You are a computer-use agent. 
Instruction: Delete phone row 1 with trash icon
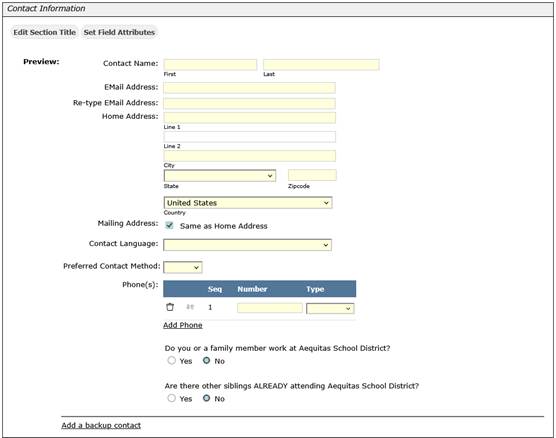click(x=170, y=307)
